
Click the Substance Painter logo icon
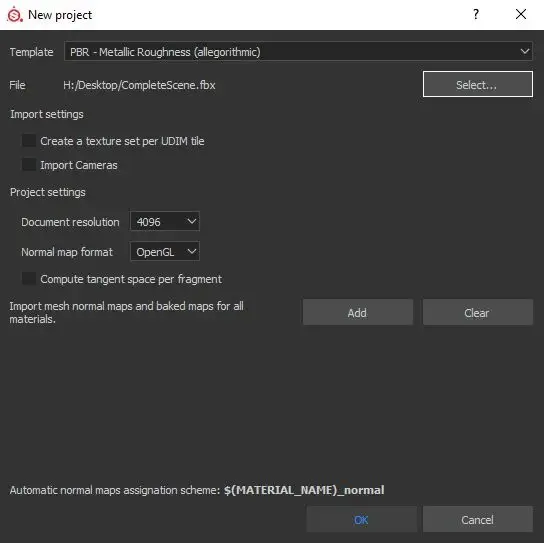[15, 15]
